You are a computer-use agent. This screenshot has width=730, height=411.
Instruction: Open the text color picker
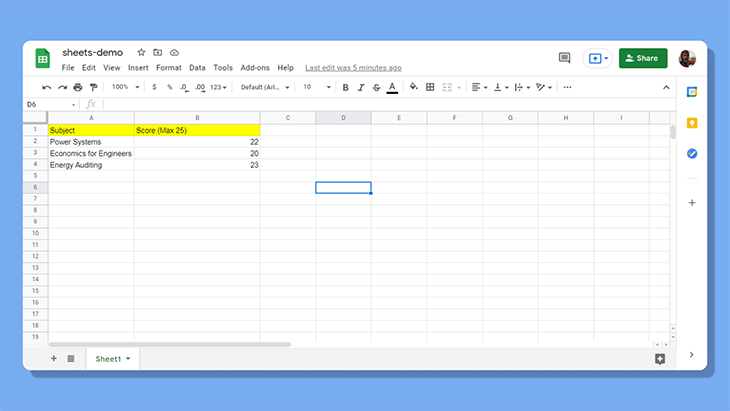coord(392,88)
